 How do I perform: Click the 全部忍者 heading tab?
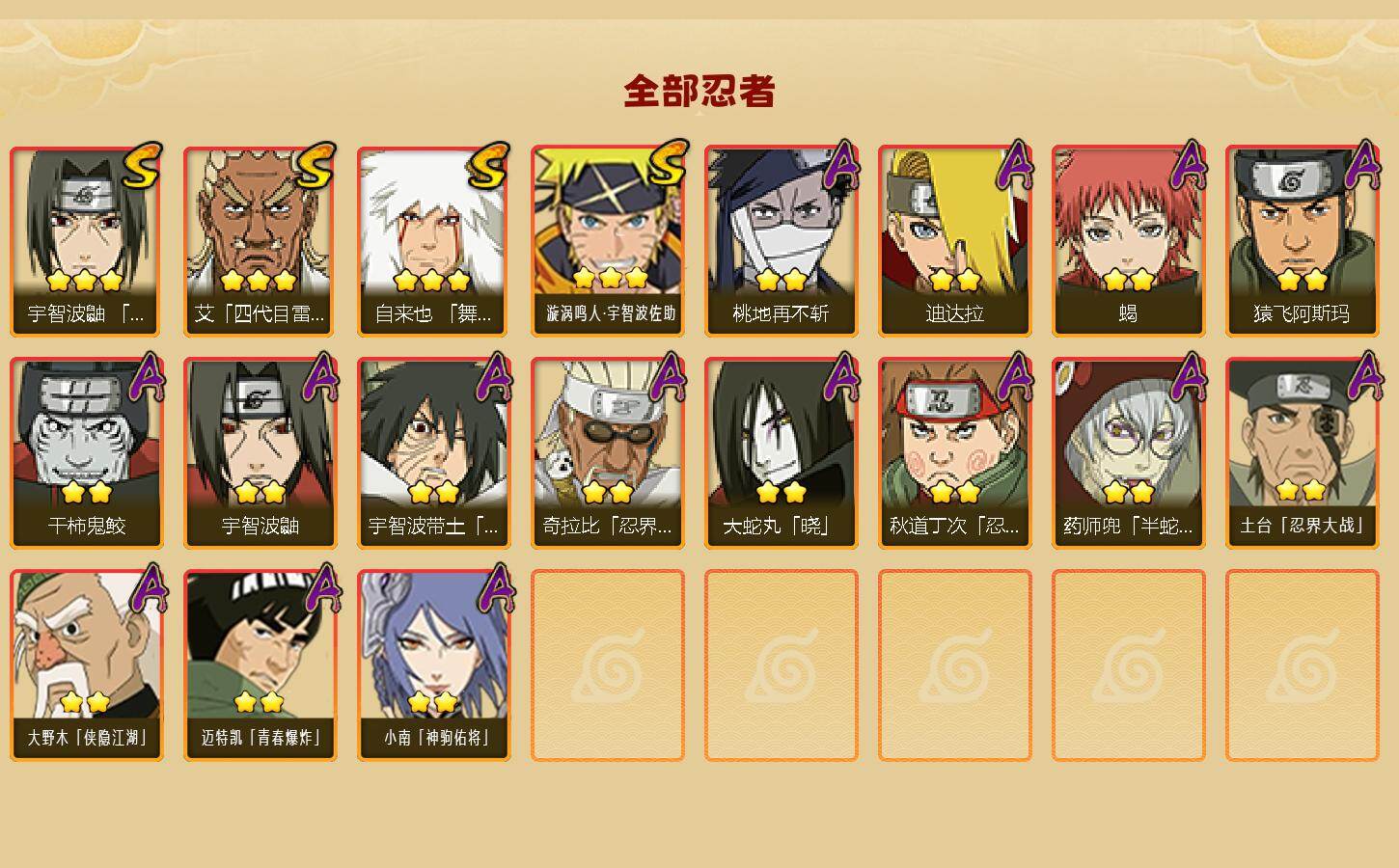point(699,92)
